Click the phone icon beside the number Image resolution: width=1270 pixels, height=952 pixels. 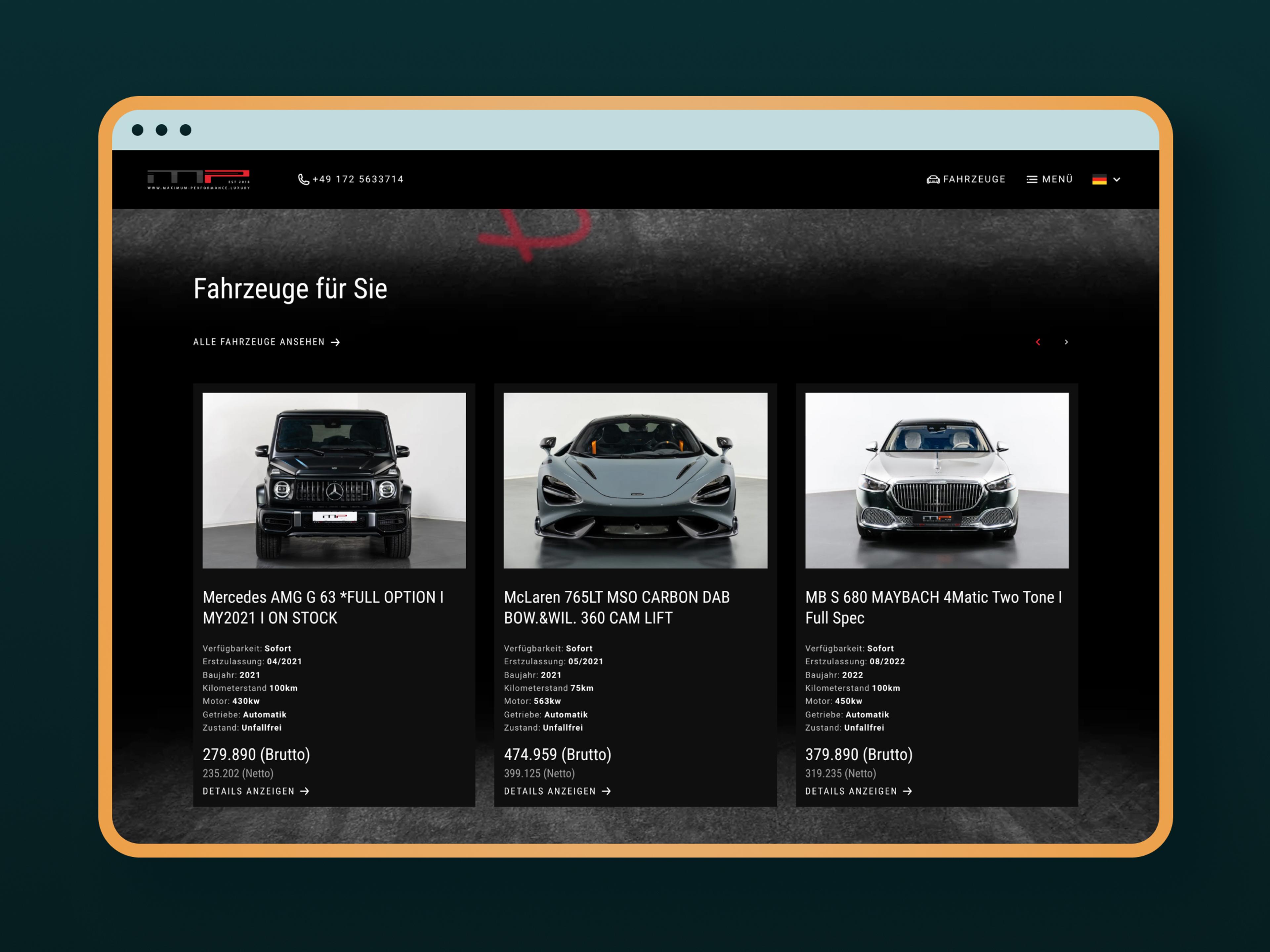303,179
